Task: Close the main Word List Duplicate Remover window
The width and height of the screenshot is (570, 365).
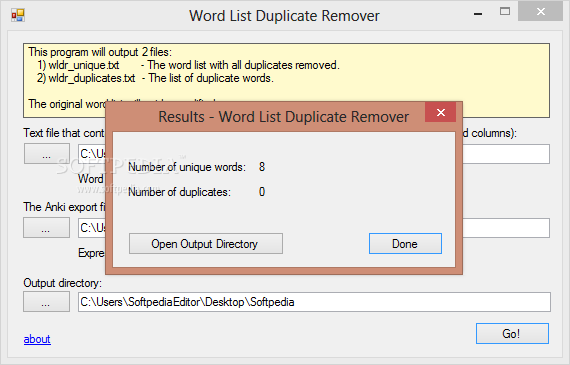Action: [541, 12]
